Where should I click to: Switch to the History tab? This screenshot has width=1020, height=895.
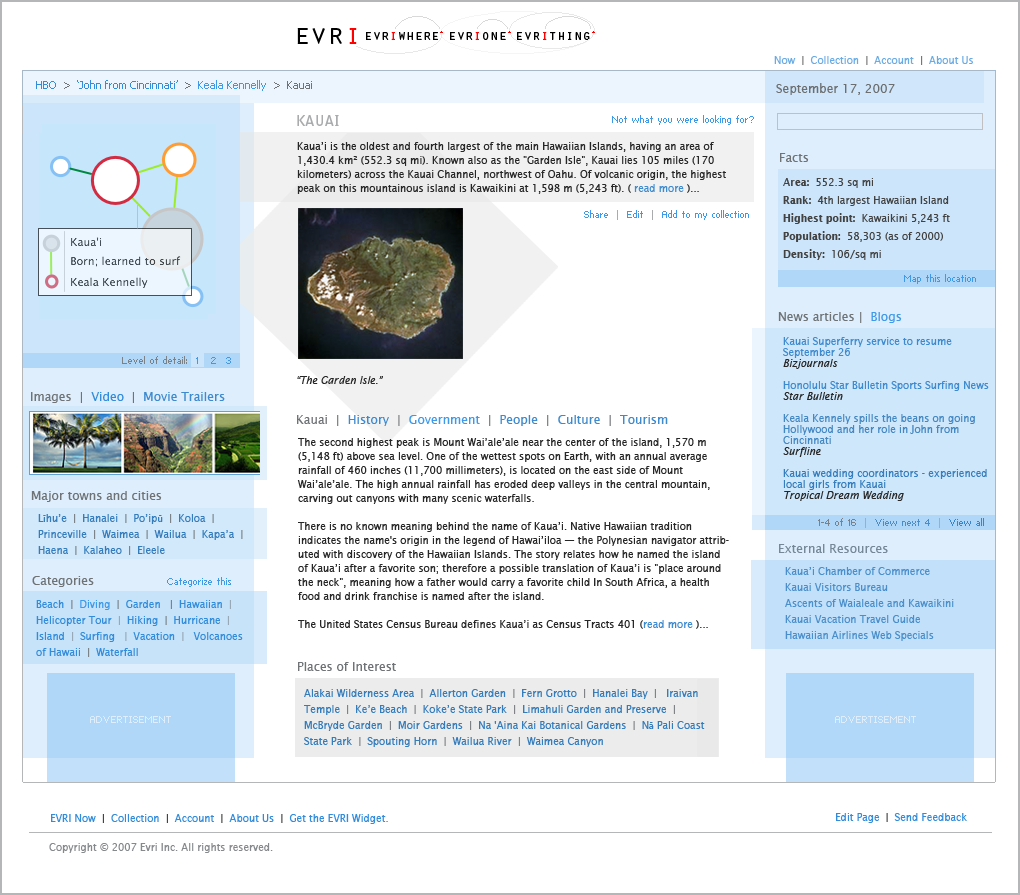point(368,420)
